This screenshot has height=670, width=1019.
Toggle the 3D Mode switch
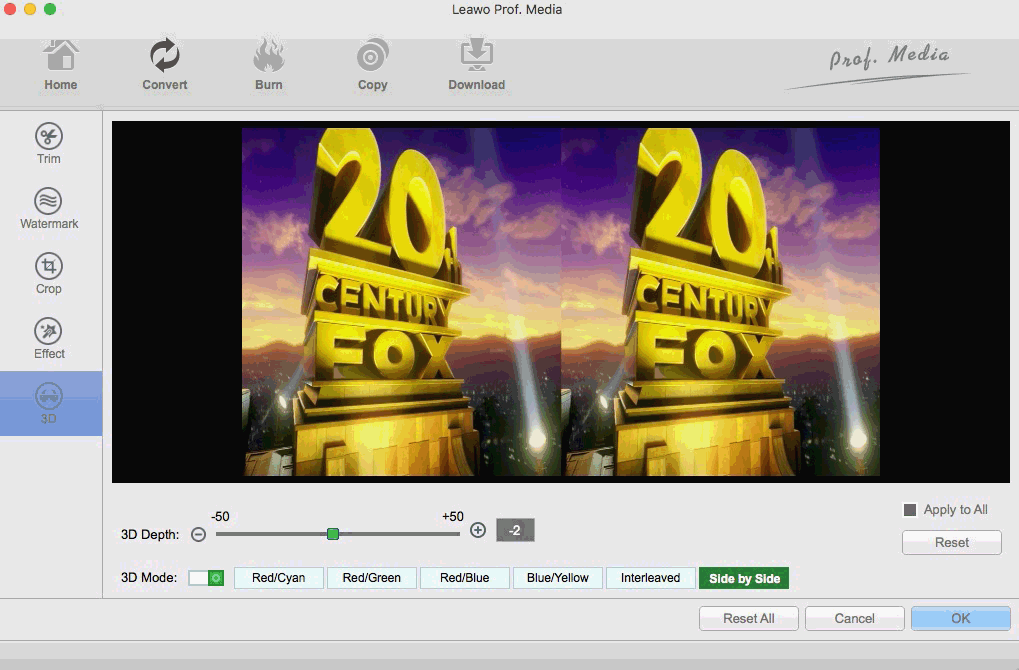pyautogui.click(x=206, y=578)
